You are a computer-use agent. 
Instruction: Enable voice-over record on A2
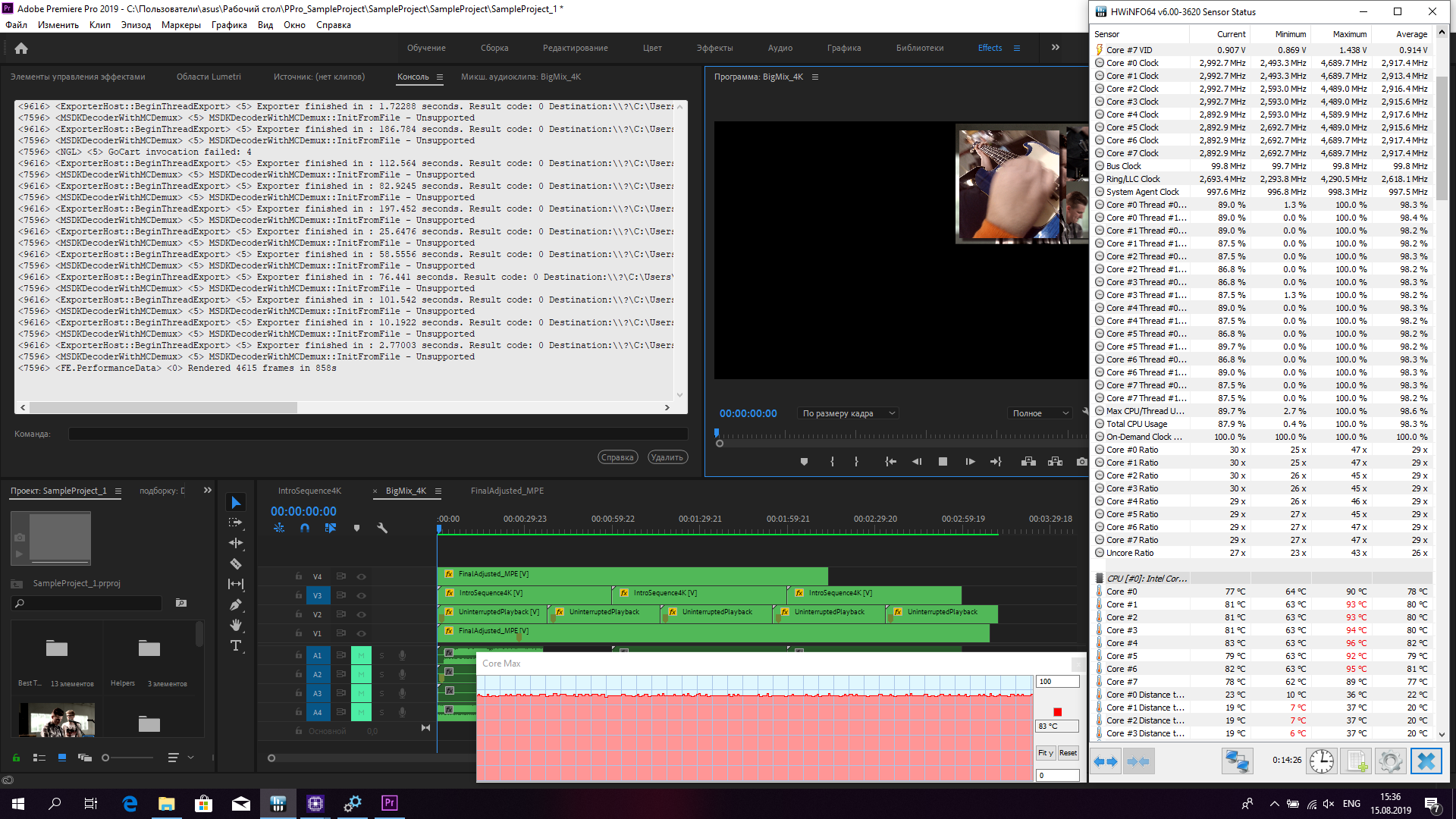click(402, 674)
